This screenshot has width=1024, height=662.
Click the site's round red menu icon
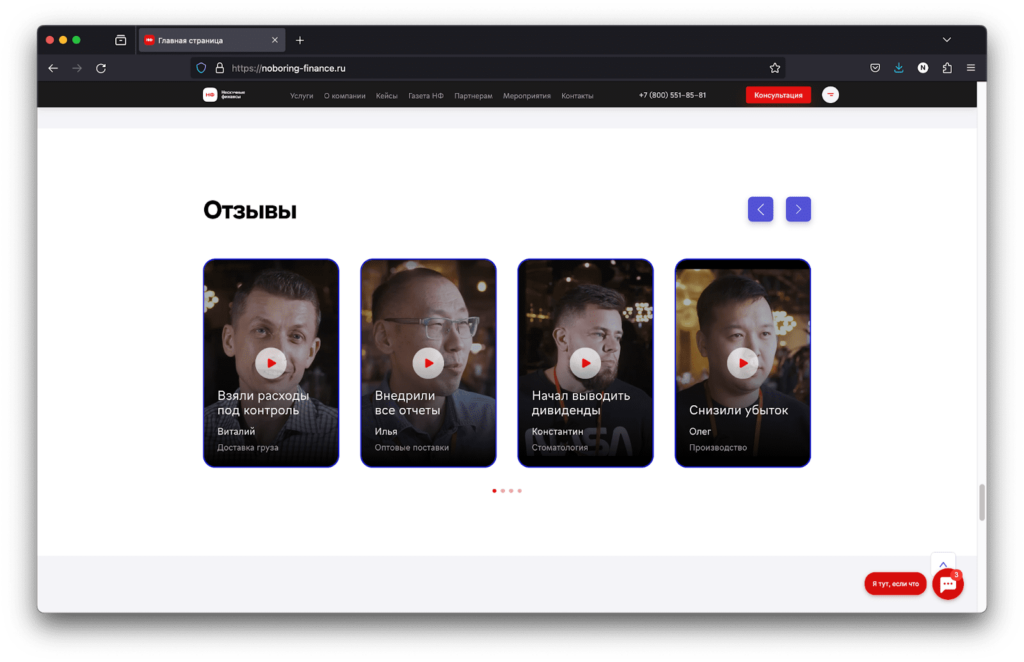(x=830, y=95)
